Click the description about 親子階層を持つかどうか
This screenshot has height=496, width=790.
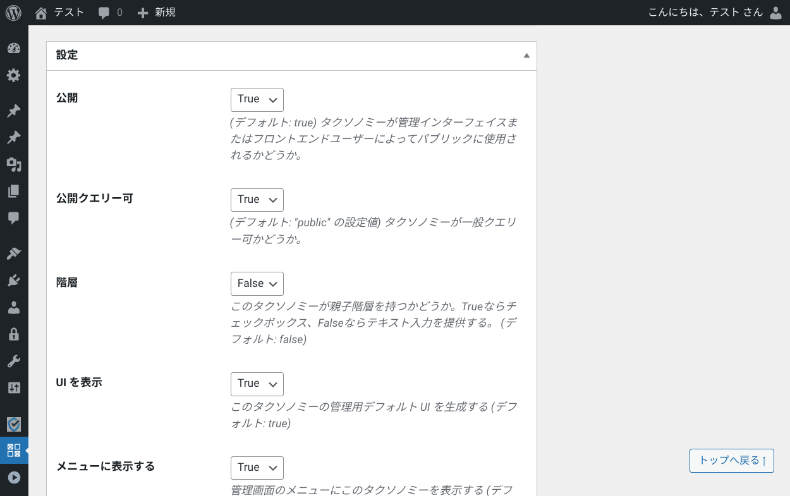point(373,323)
